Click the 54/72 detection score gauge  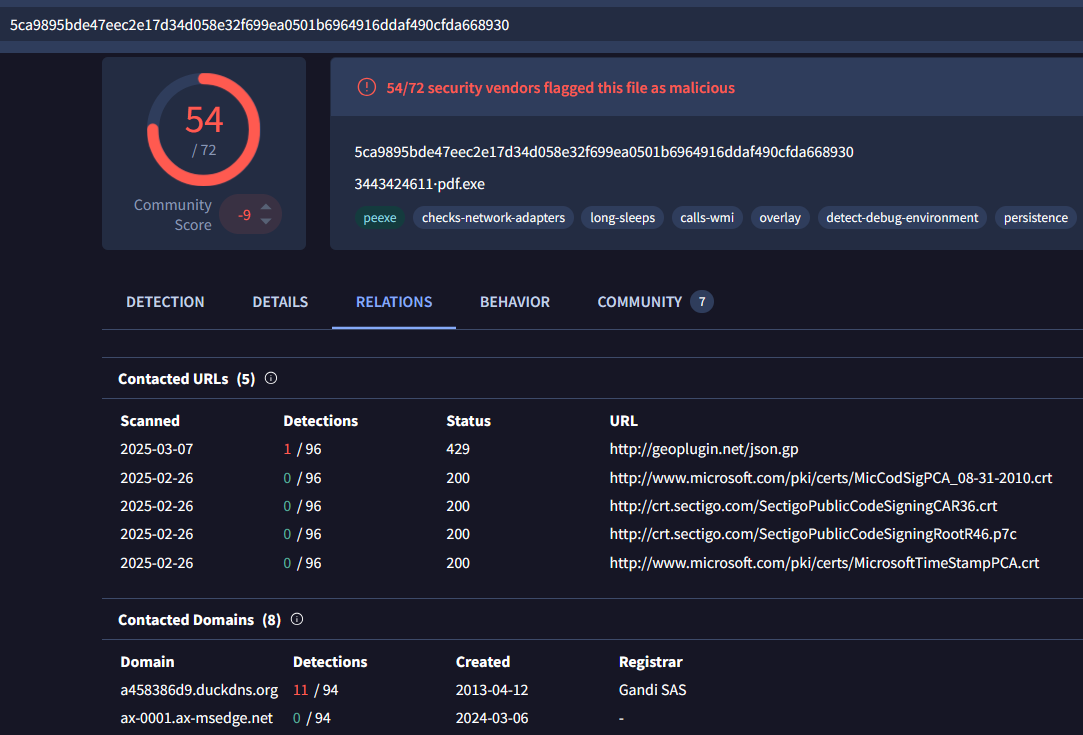(x=204, y=127)
